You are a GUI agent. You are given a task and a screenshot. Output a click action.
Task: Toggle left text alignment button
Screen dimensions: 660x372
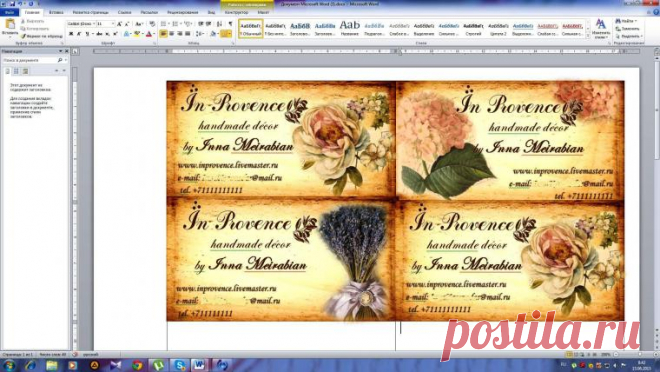click(x=164, y=34)
